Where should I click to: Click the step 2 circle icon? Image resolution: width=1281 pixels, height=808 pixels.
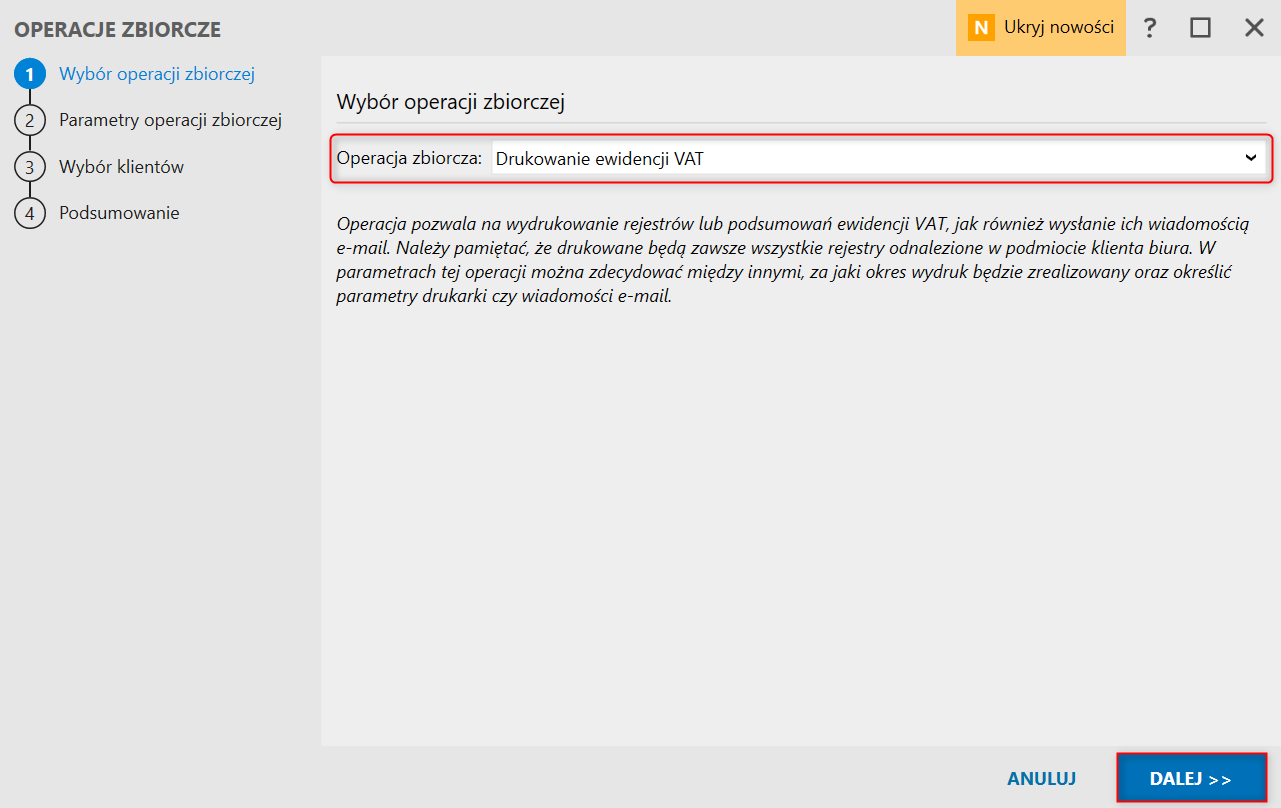[x=30, y=120]
